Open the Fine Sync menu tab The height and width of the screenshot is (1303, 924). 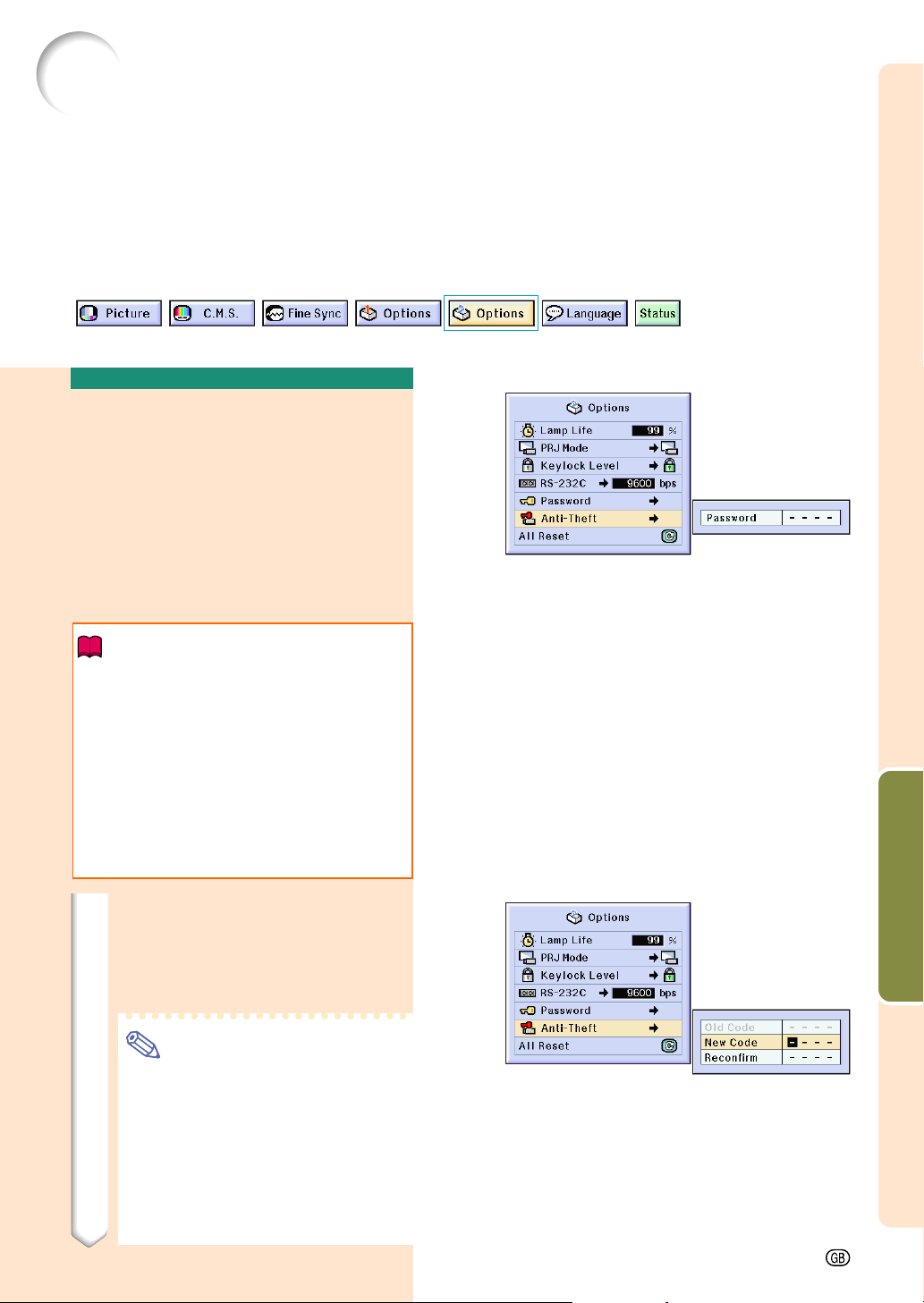[305, 313]
